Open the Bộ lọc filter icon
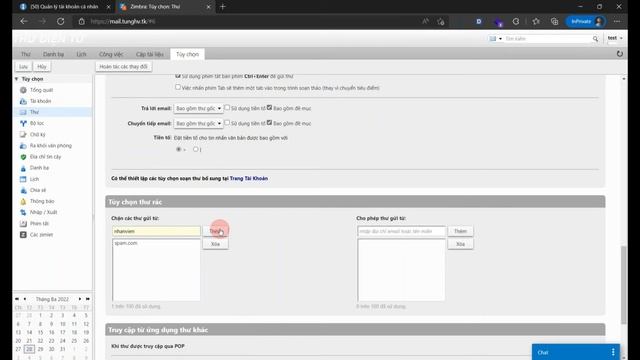The height and width of the screenshot is (360, 640). pyautogui.click(x=23, y=123)
